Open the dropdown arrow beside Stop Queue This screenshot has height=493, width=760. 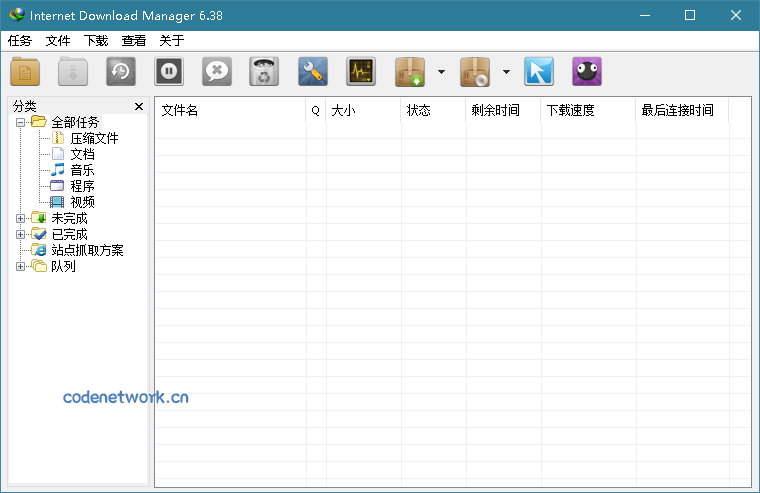[506, 72]
